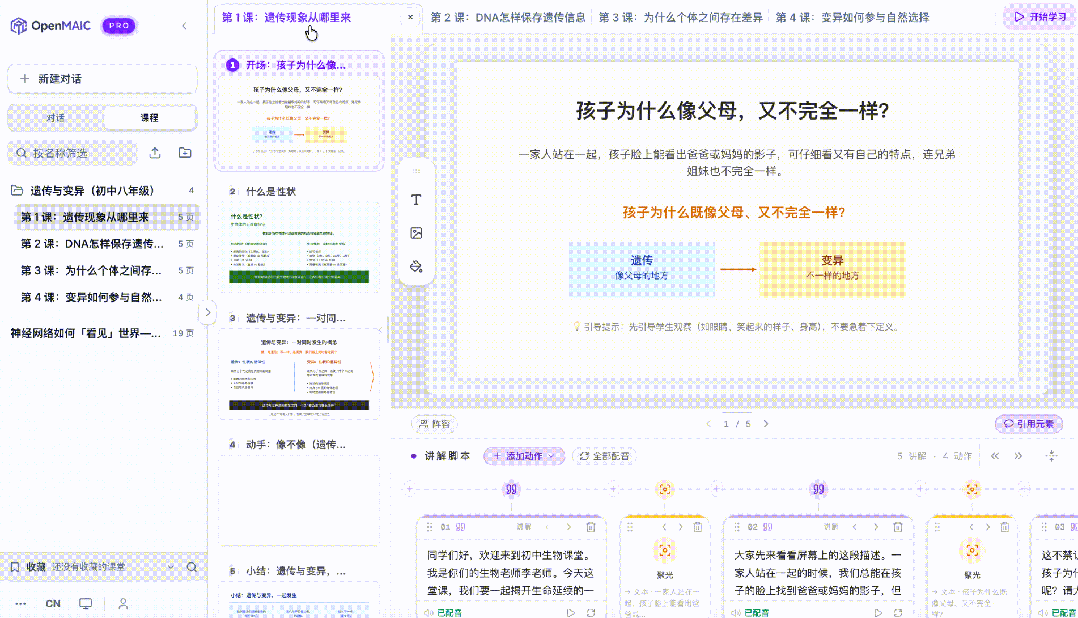Collapse the left sidebar with the chevron

[184, 26]
